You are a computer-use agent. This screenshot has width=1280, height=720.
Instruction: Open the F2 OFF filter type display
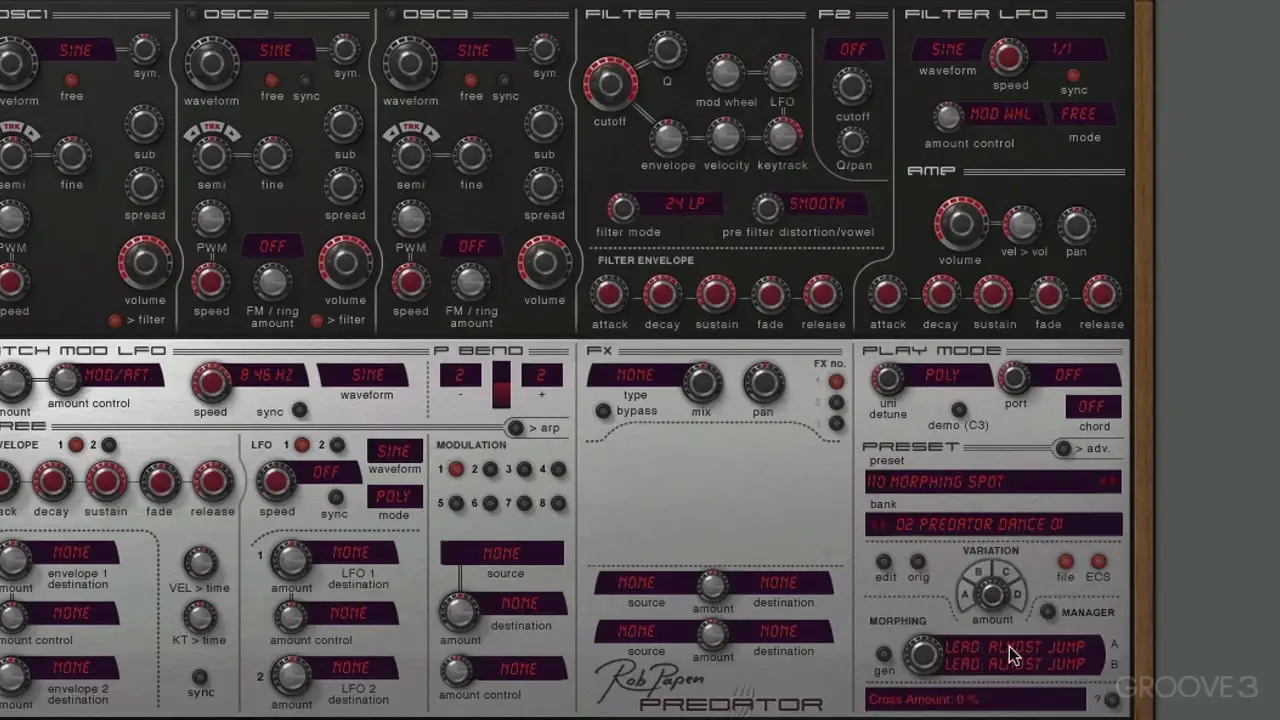[853, 49]
